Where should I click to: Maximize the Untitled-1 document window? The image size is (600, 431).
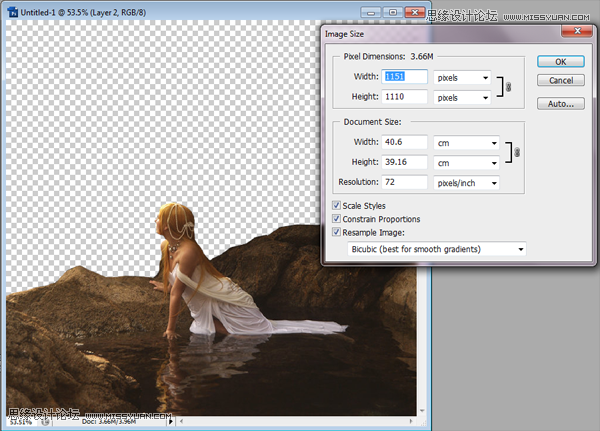point(393,13)
